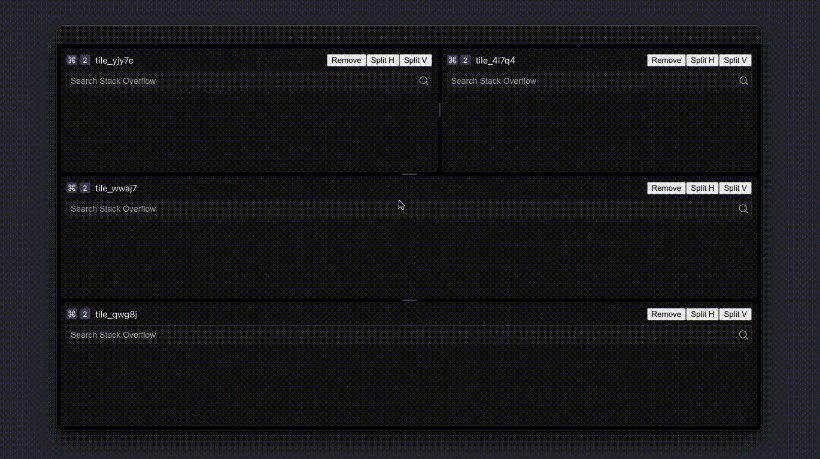Click the resize handle above tile_qwg8j
The width and height of the screenshot is (820, 459).
pos(409,300)
